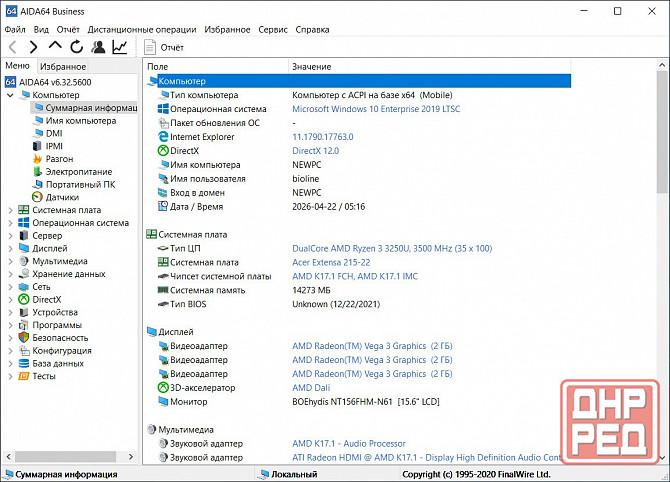Expand the Системная плата node arrow
Screen dimensions: 670x482
click(x=10, y=210)
